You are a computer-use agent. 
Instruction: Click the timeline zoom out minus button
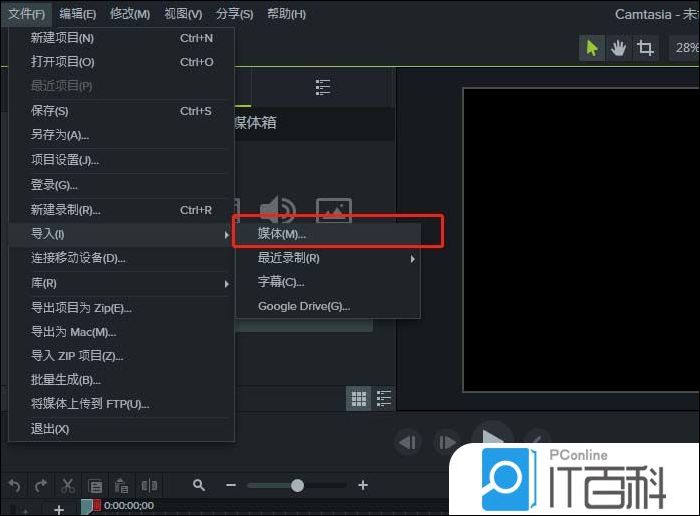[x=231, y=485]
